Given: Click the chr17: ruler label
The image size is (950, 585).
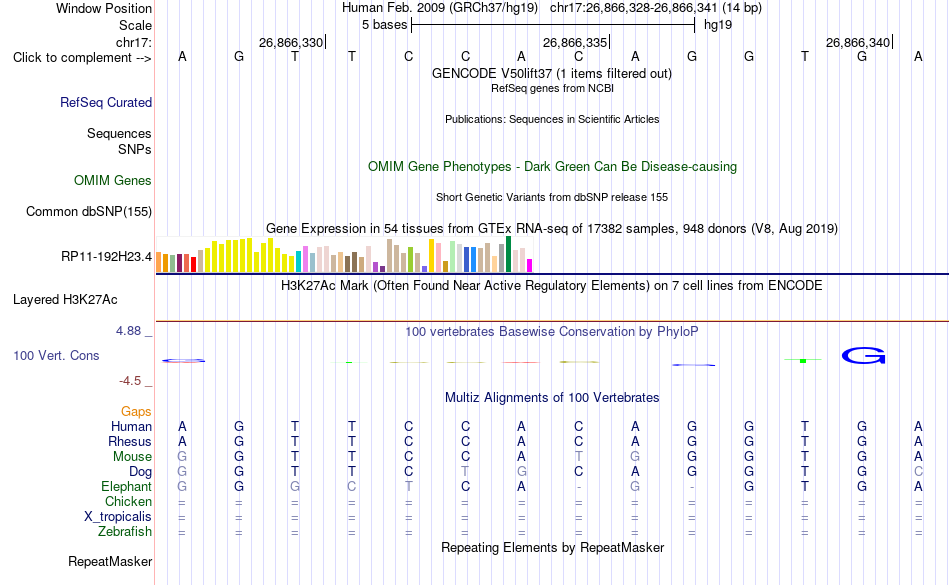Looking at the screenshot, I should pyautogui.click(x=134, y=42).
